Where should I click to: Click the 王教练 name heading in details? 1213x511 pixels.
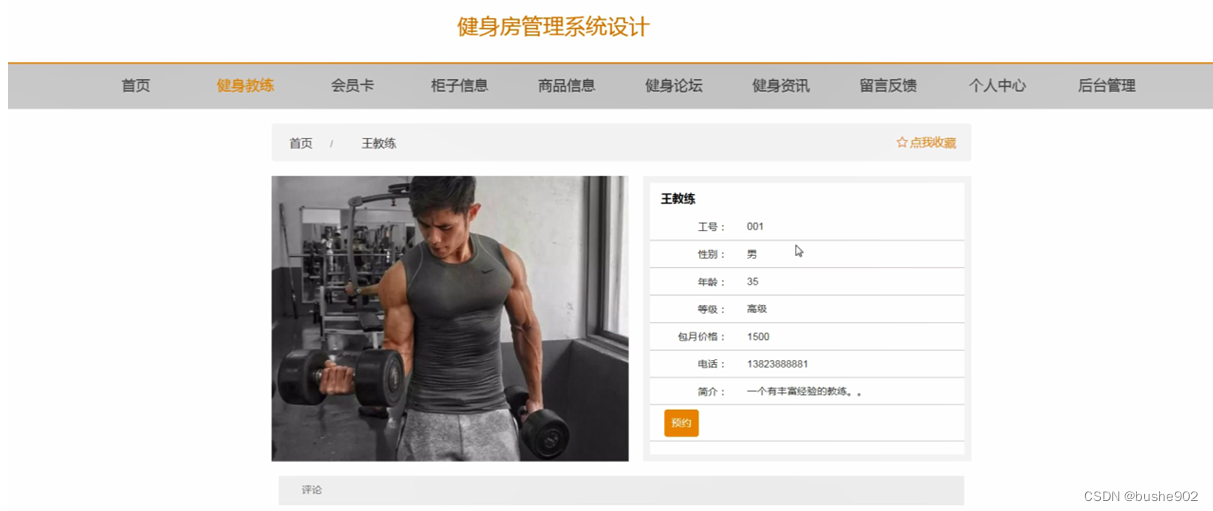tap(678, 199)
